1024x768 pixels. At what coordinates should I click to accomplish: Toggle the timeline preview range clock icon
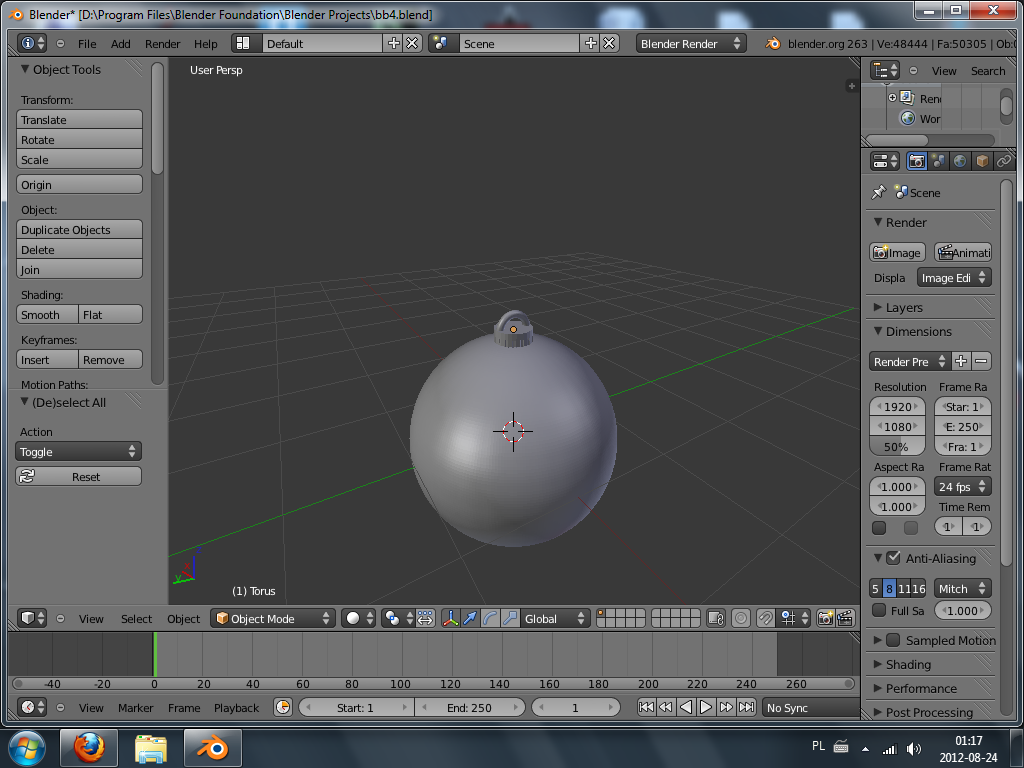(x=283, y=707)
